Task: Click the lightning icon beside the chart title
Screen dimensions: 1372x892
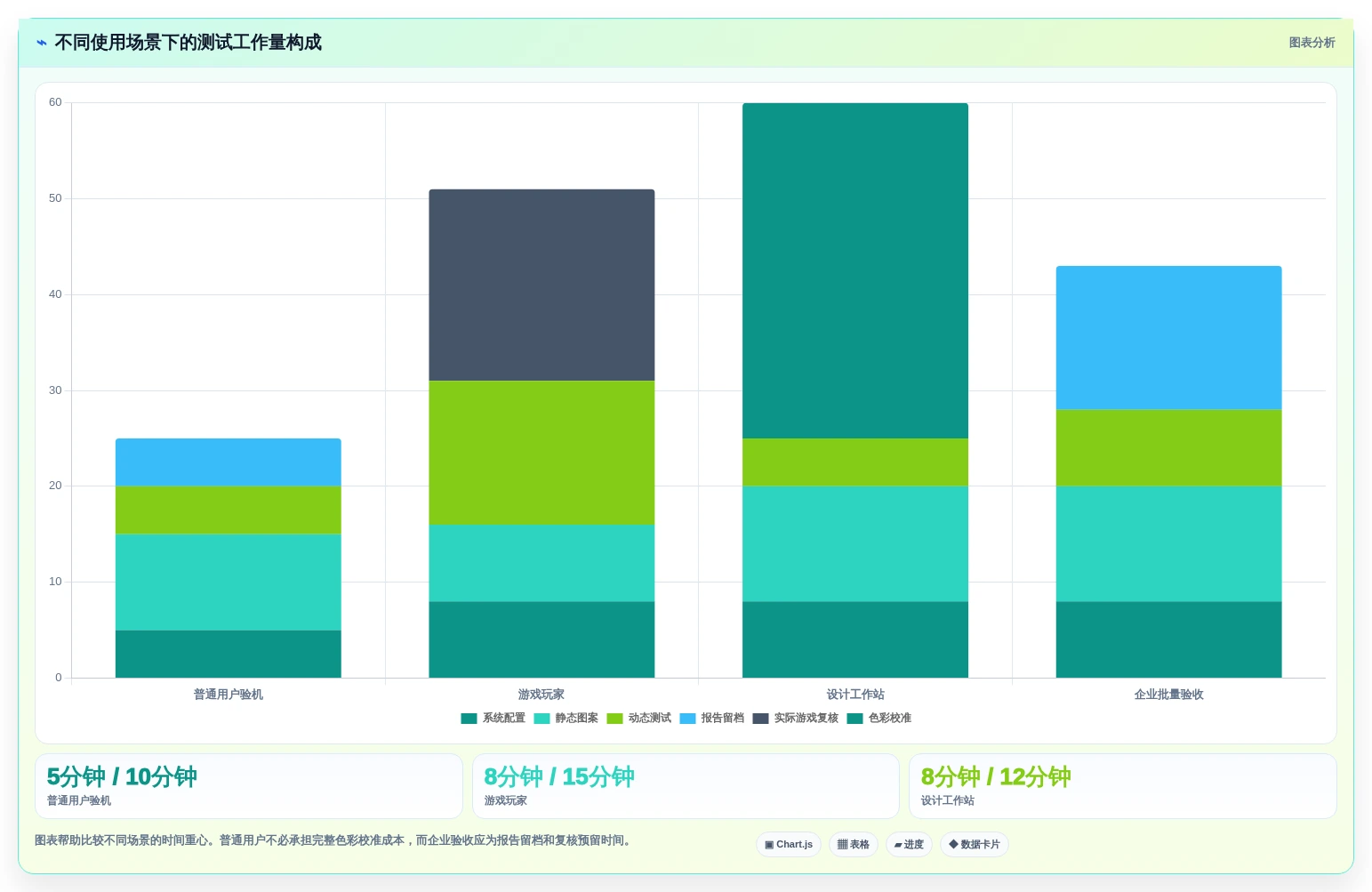Action: point(42,43)
